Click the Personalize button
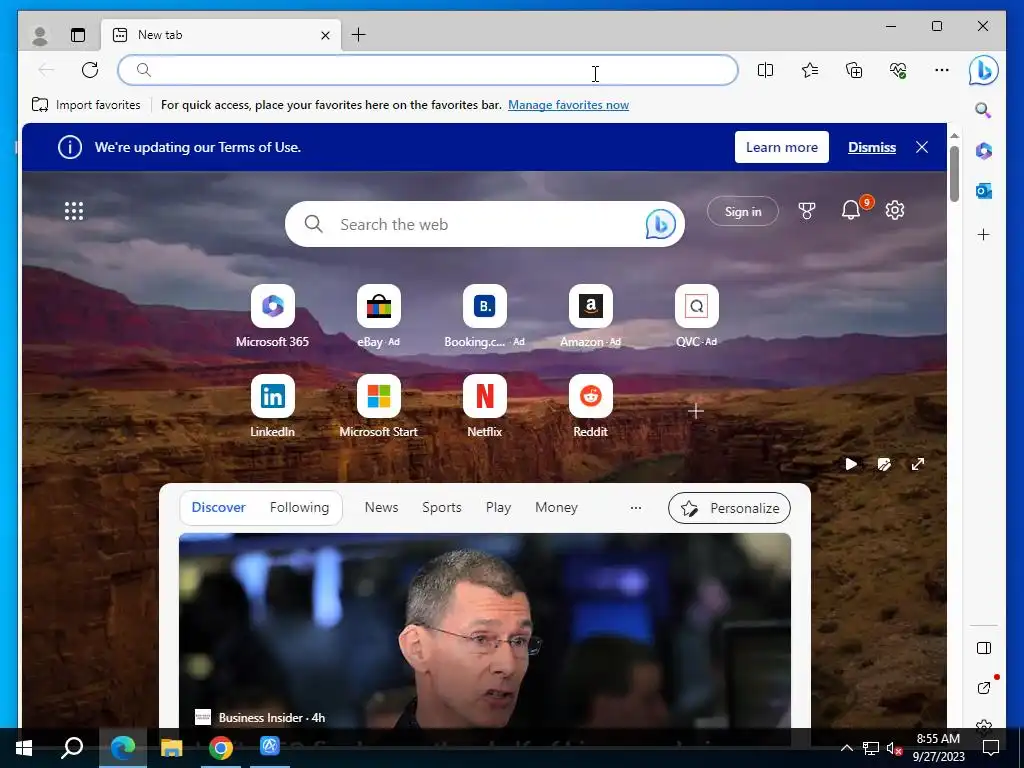1024x768 pixels. 729,508
